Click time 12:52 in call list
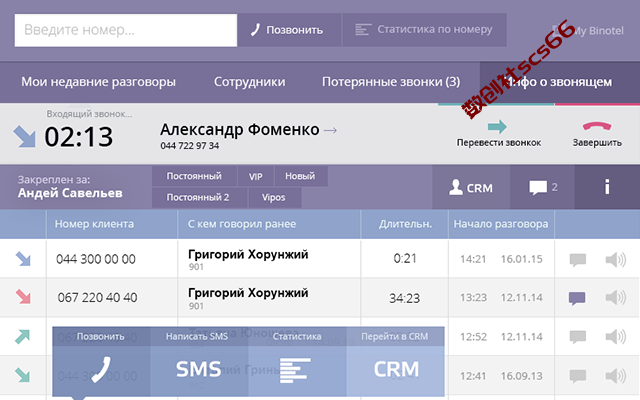Screen dimensions: 640x400 (x=473, y=337)
